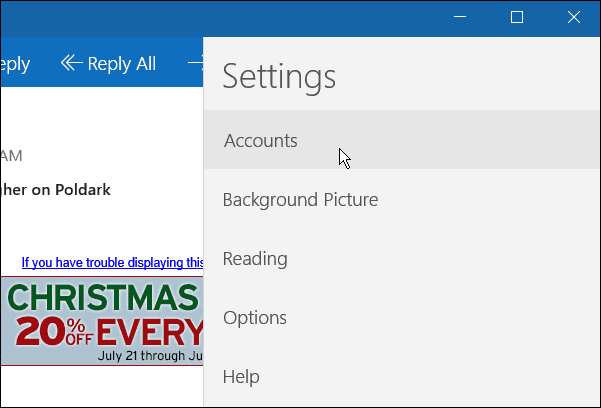Click the partially visible Reply button
This screenshot has height=408, width=601.
click(15, 64)
